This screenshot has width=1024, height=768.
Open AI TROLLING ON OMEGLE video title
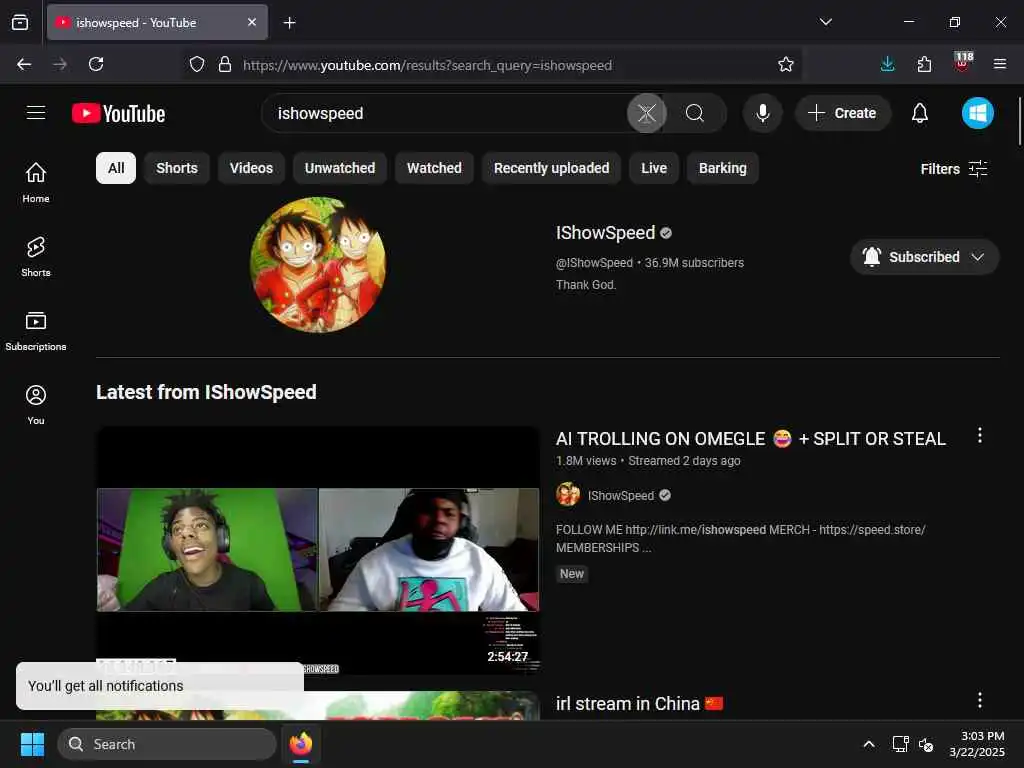click(750, 439)
